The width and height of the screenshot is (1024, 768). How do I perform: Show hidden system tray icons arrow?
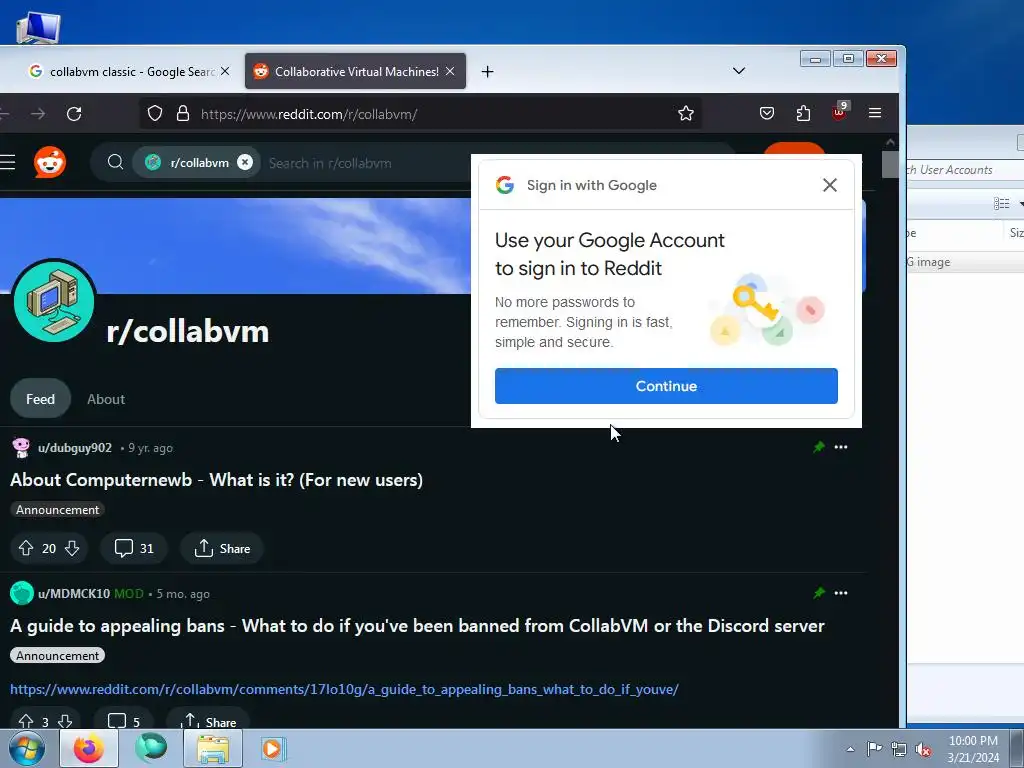click(850, 749)
